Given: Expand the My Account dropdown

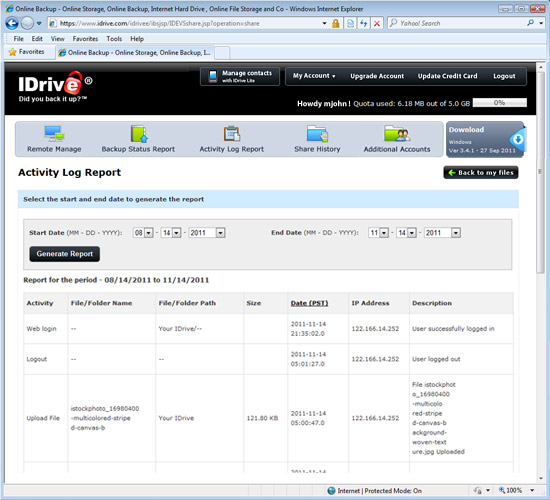Looking at the screenshot, I should [314, 76].
